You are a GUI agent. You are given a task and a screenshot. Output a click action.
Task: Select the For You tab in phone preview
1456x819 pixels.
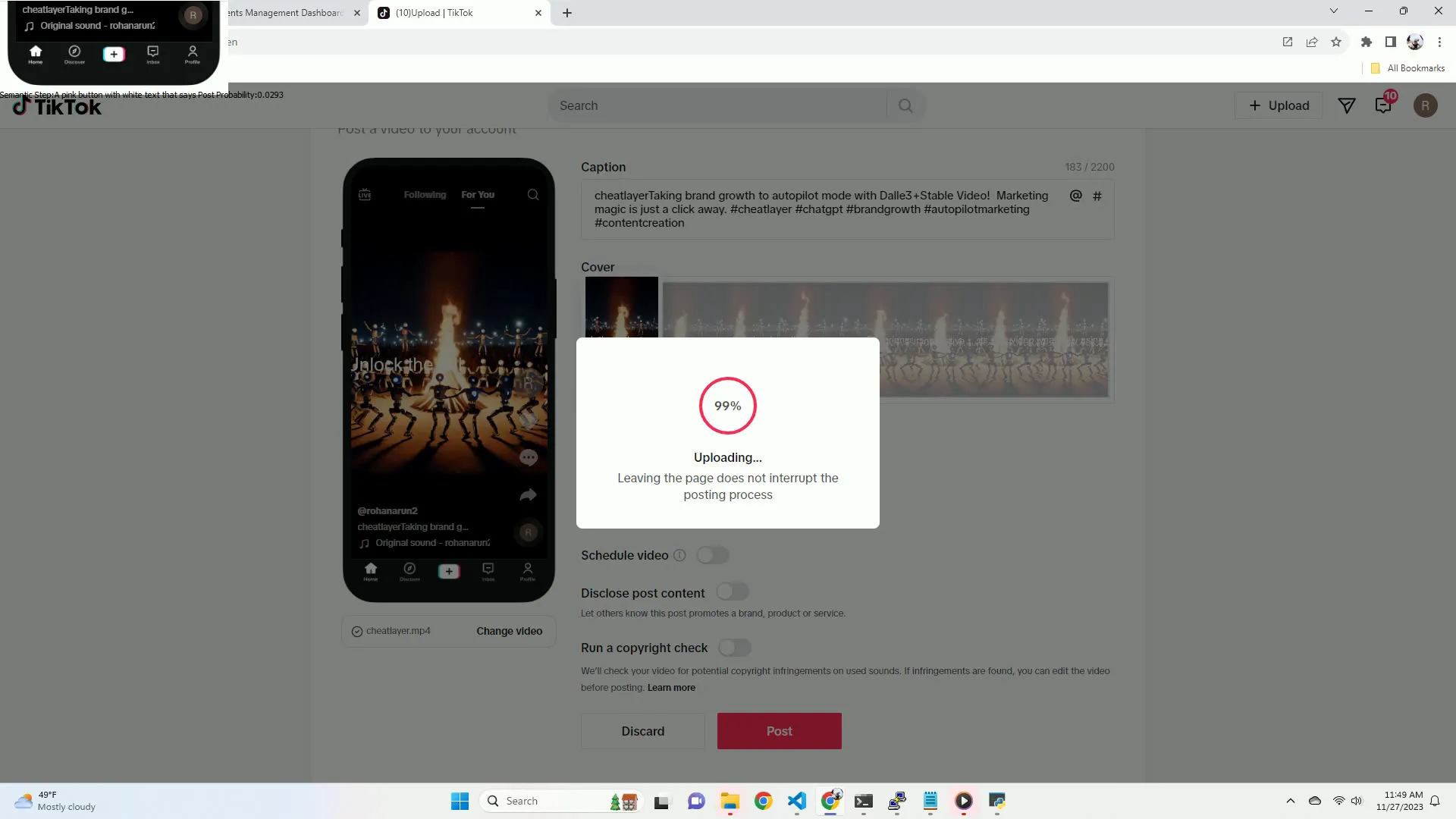478,195
